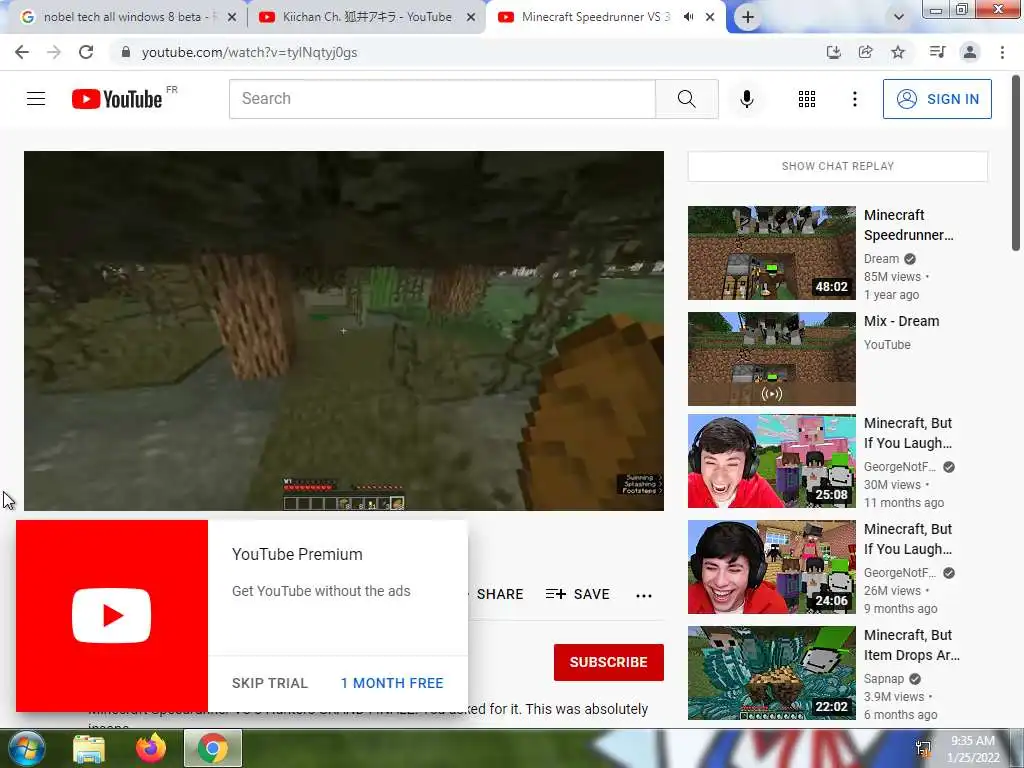Screen dimensions: 1024x768
Task: Open Minecraft, But Item Drops title
Action: pos(912,645)
